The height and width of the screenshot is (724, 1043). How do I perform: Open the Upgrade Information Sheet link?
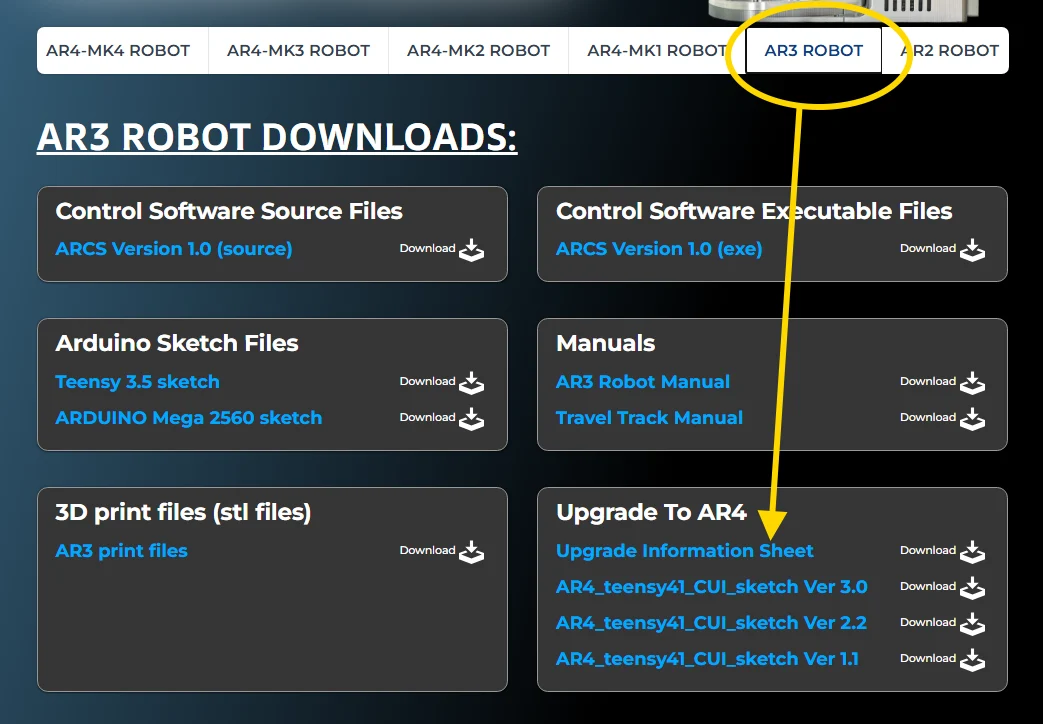tap(684, 551)
